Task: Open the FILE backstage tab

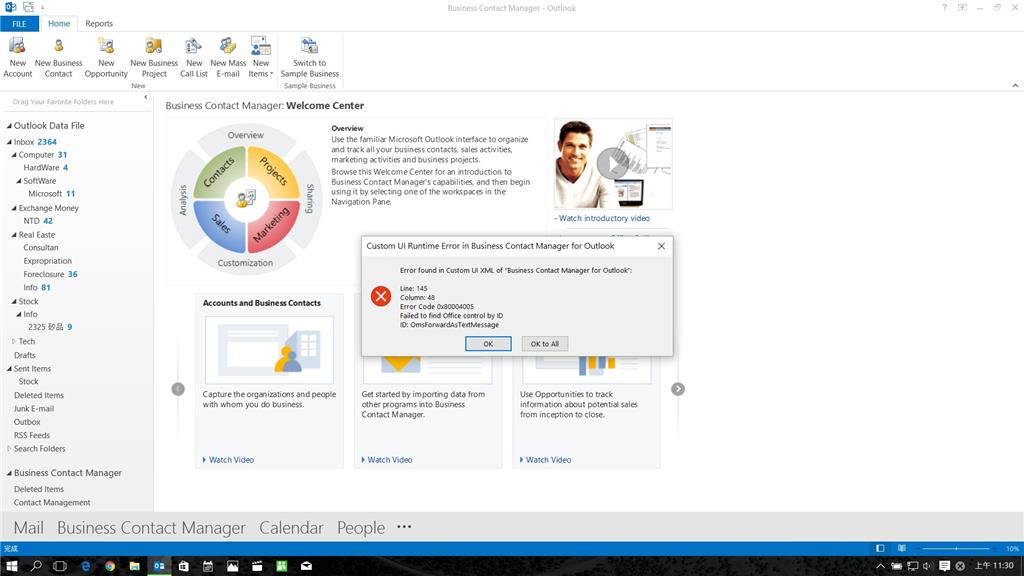Action: pos(20,24)
